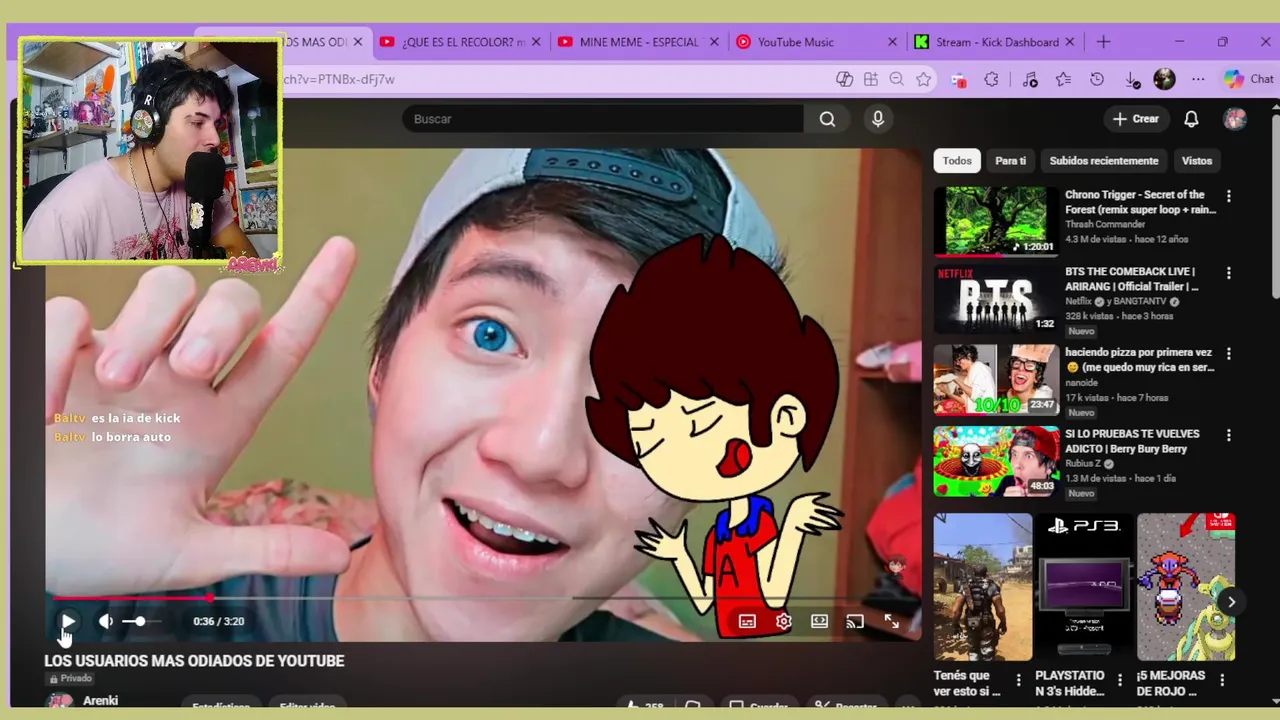Open options for '5 MEJORAS DE ROJO' short

(1222, 680)
